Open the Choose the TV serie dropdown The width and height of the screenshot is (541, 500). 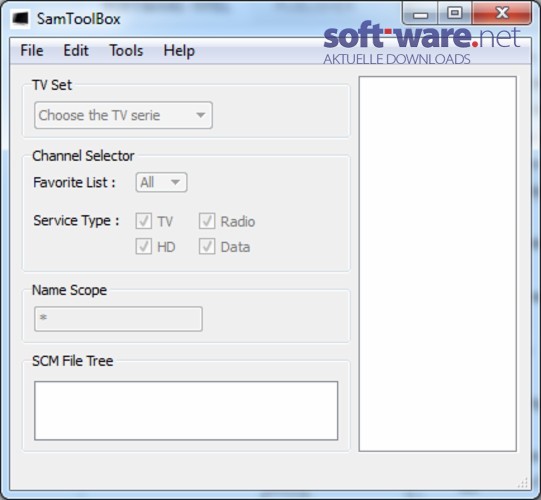coord(123,115)
